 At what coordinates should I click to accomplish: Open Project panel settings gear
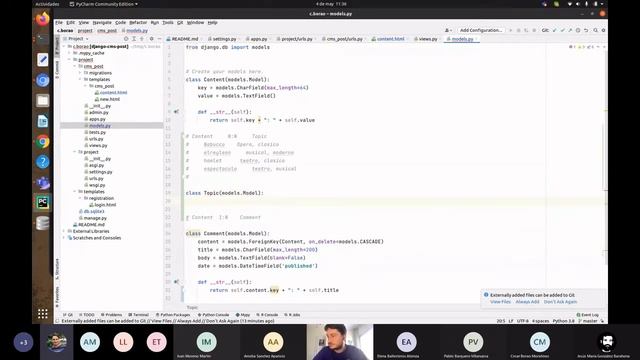coord(151,38)
